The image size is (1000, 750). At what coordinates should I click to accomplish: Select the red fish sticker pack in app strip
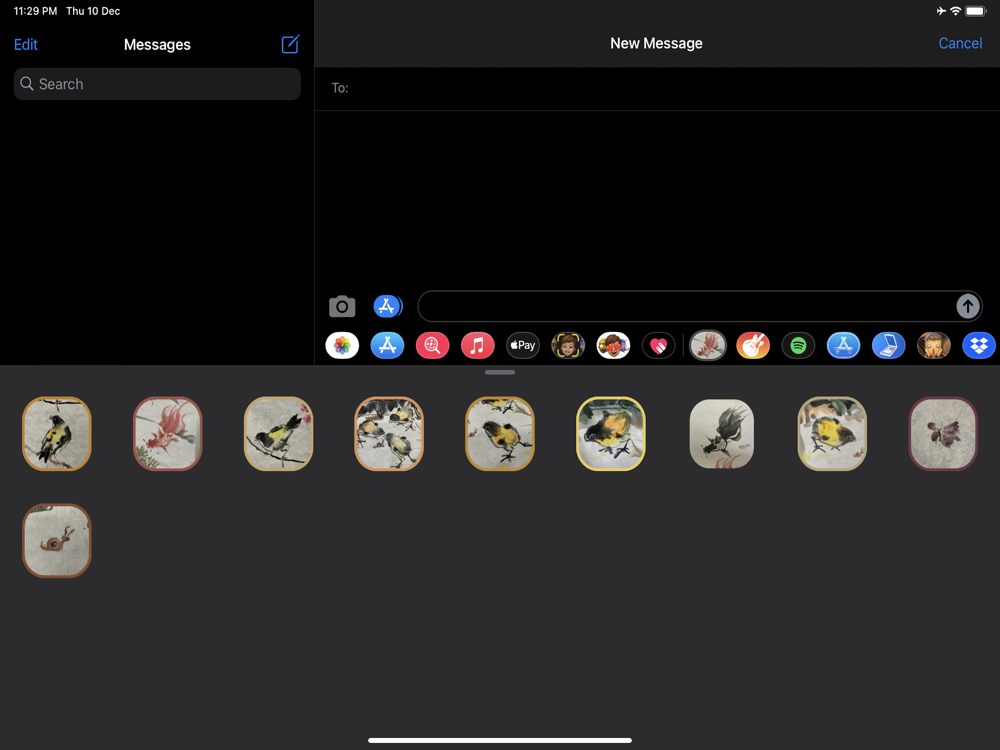point(707,346)
